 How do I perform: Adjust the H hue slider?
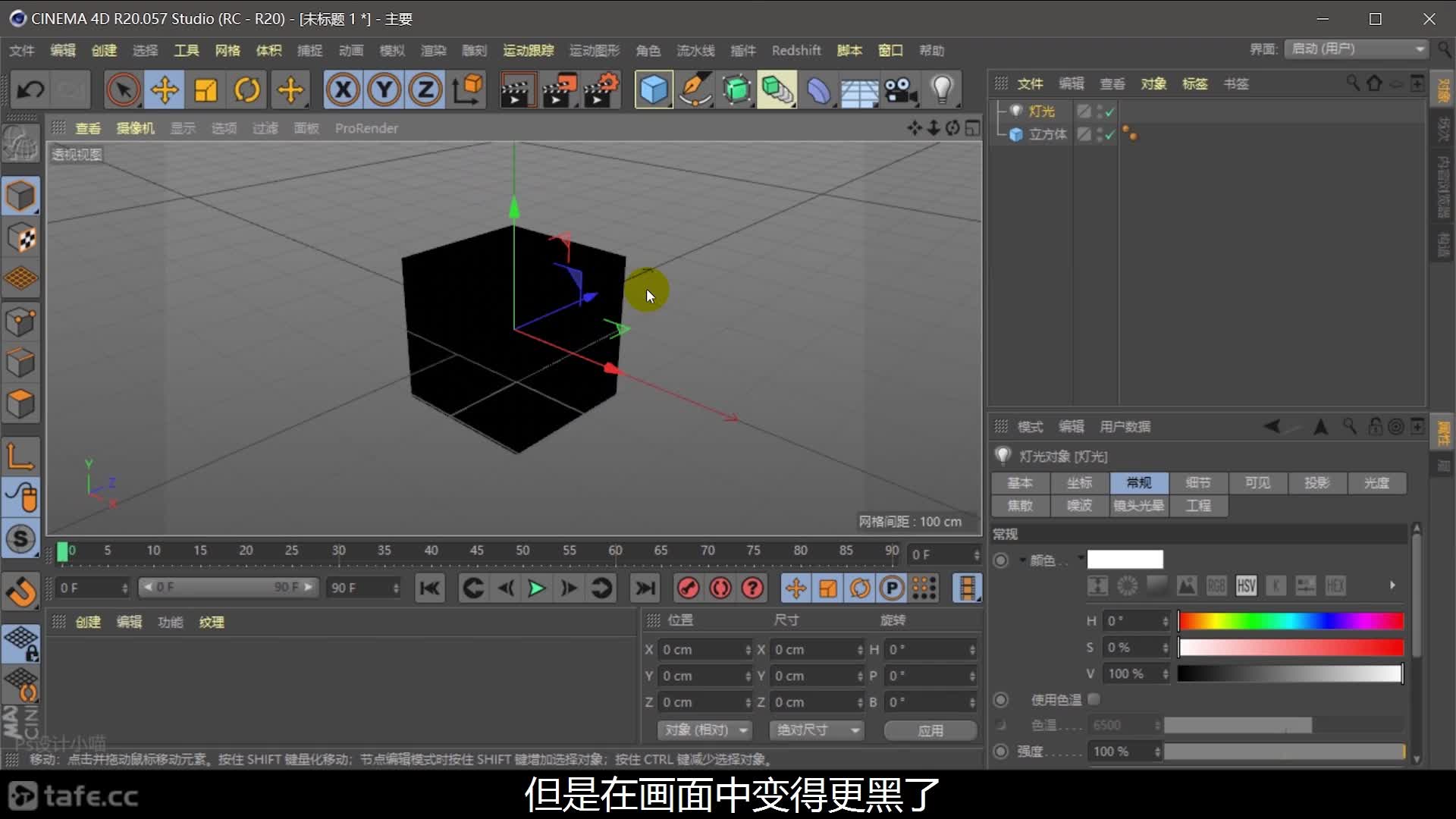[1290, 621]
